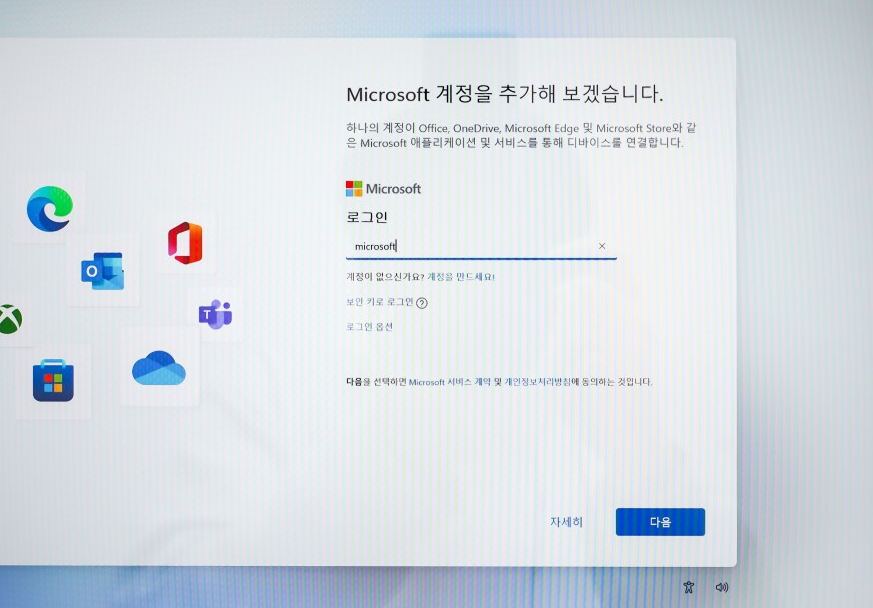The image size is (873, 608).
Task: Open the accessibility icon at the screen bottom
Action: pyautogui.click(x=689, y=587)
